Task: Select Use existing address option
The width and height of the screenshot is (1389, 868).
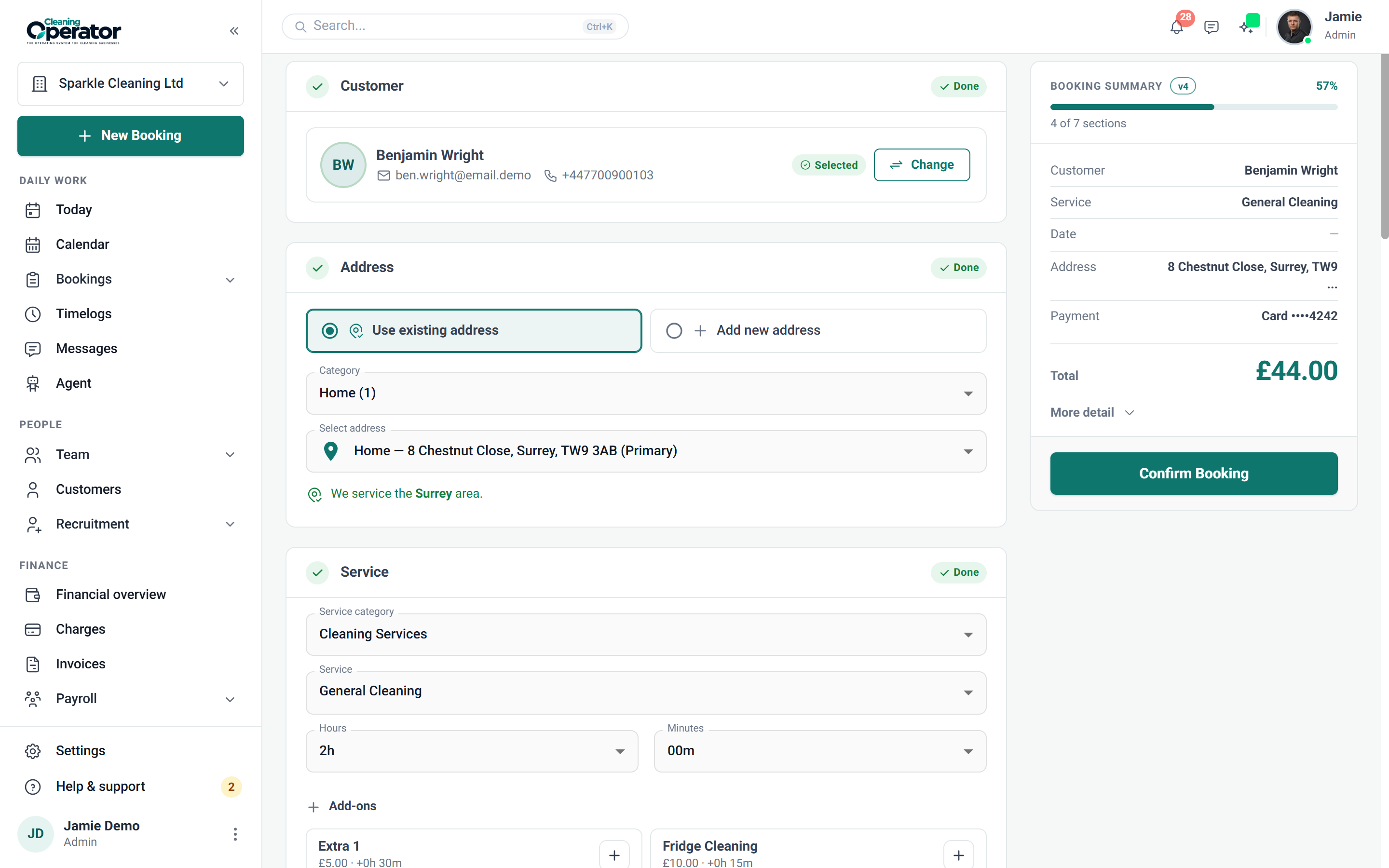Action: [x=474, y=331]
